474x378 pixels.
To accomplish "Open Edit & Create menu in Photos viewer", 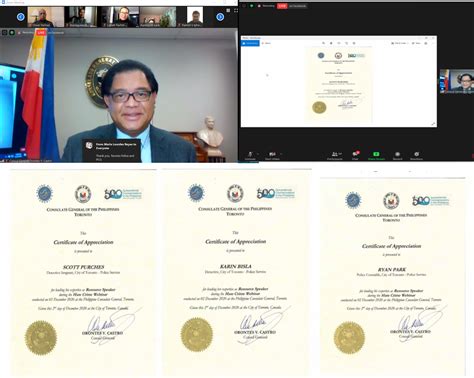I will click(x=399, y=43).
